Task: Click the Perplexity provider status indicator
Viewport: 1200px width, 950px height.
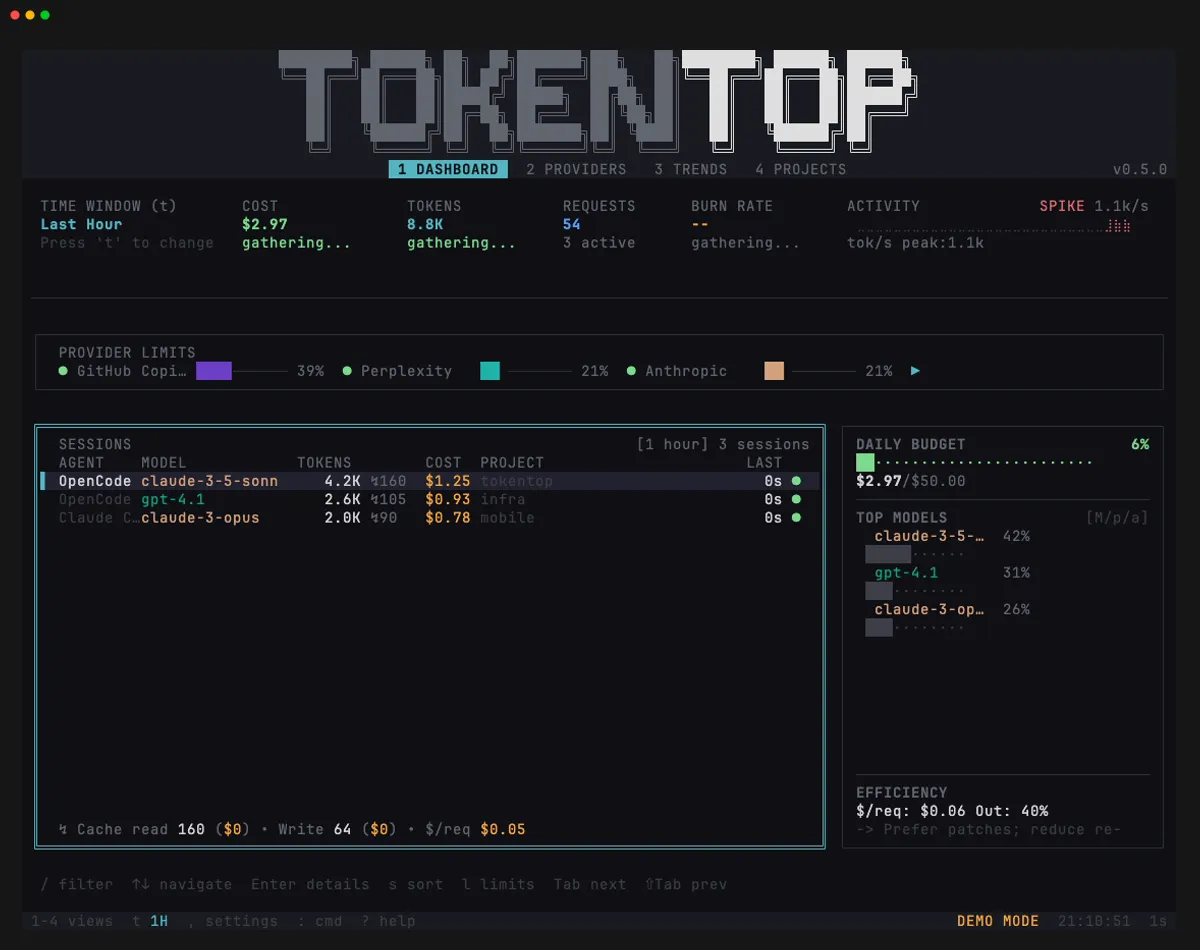Action: (x=345, y=371)
